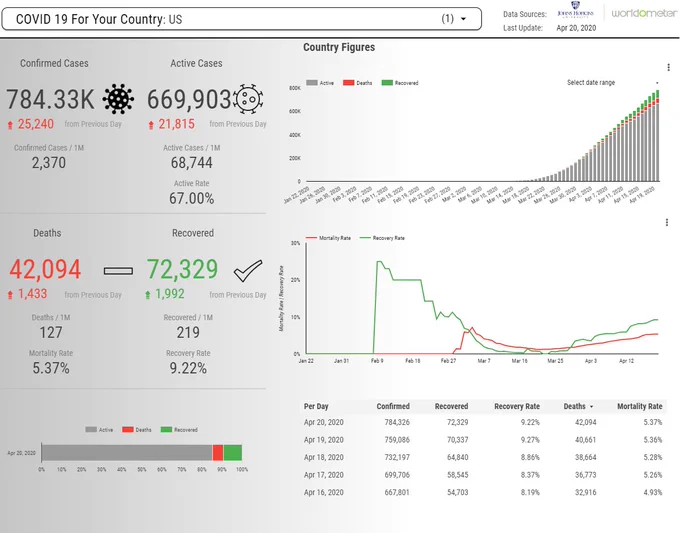680x533 pixels.
Task: Click the 759,086 confirmed cell
Action: (397, 440)
